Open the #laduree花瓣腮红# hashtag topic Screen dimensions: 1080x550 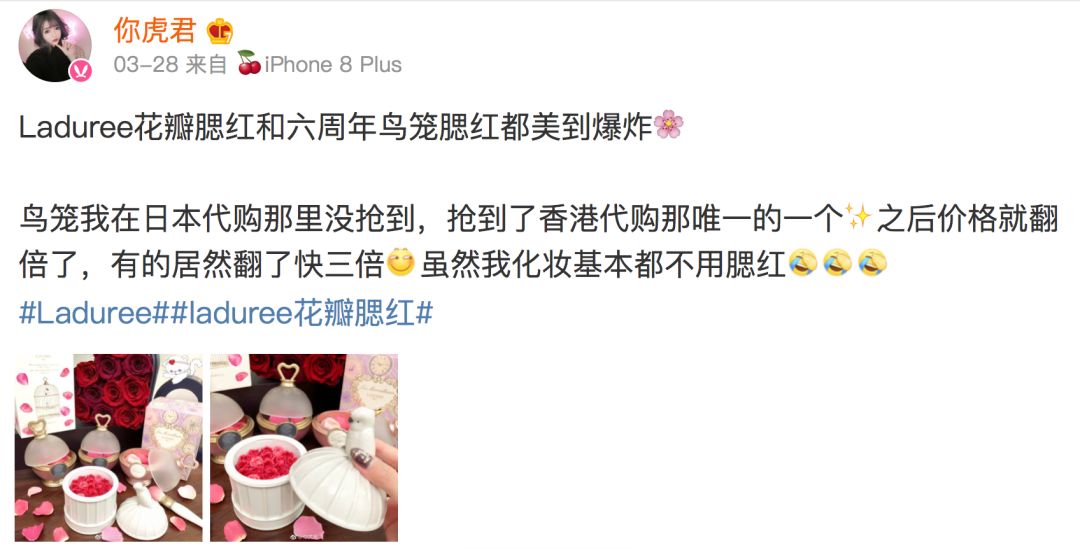[x=302, y=313]
